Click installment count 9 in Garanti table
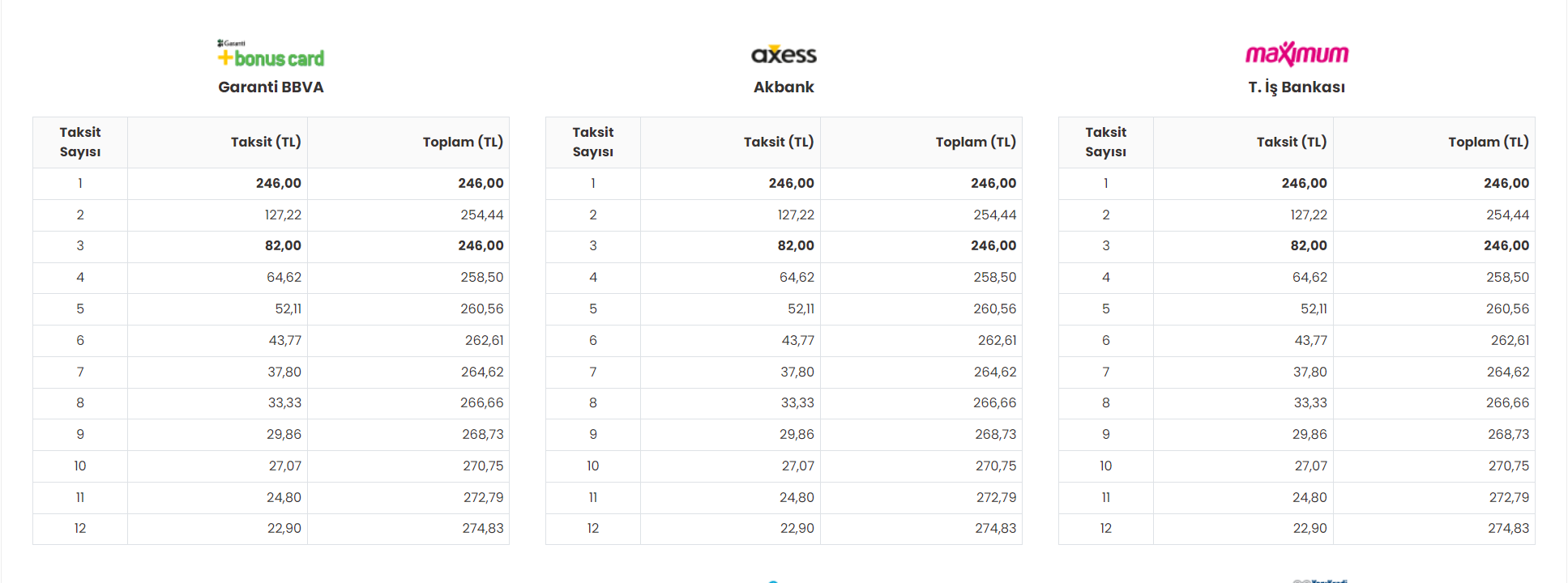This screenshot has height=583, width=1568. pos(80,434)
